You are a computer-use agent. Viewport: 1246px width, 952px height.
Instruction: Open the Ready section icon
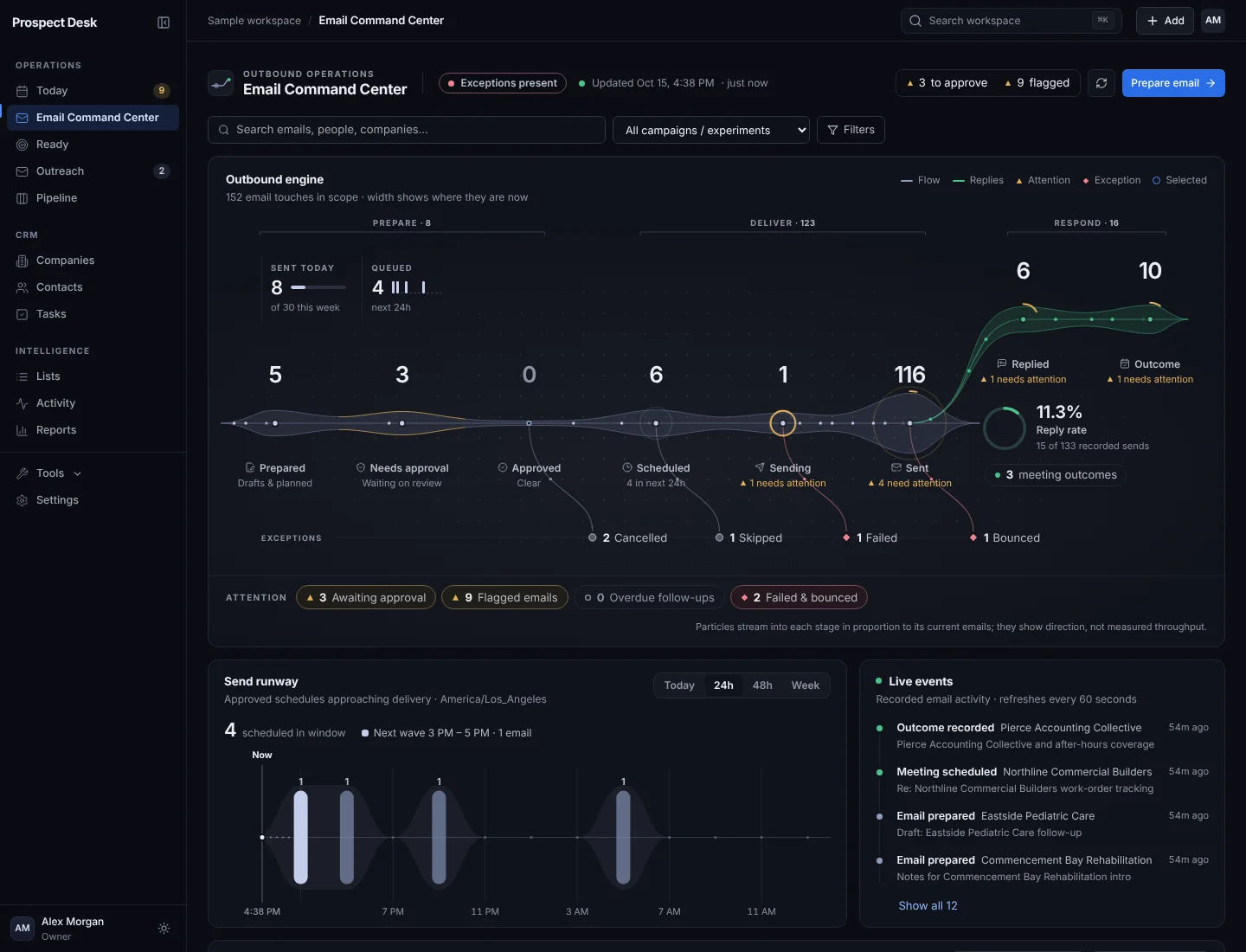point(22,145)
